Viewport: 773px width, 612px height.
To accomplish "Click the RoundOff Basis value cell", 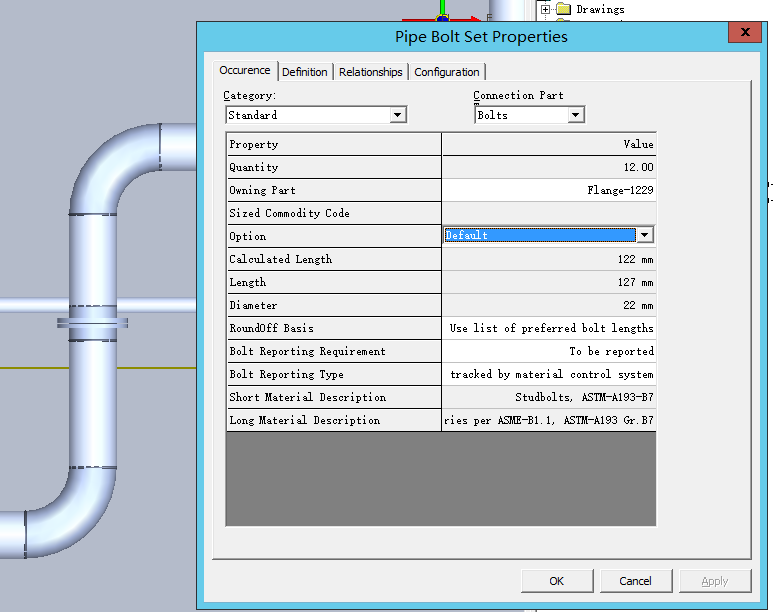I will [x=549, y=328].
